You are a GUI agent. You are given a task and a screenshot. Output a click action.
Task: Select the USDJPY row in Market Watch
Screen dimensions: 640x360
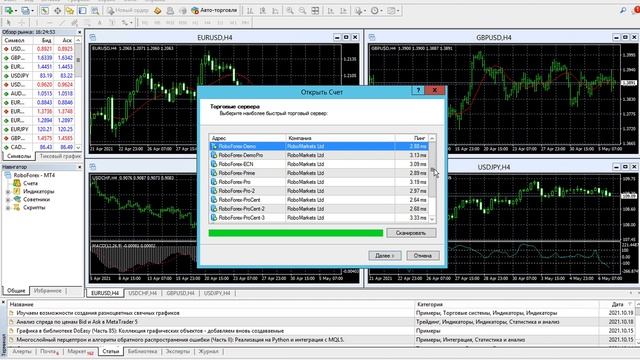(38, 76)
